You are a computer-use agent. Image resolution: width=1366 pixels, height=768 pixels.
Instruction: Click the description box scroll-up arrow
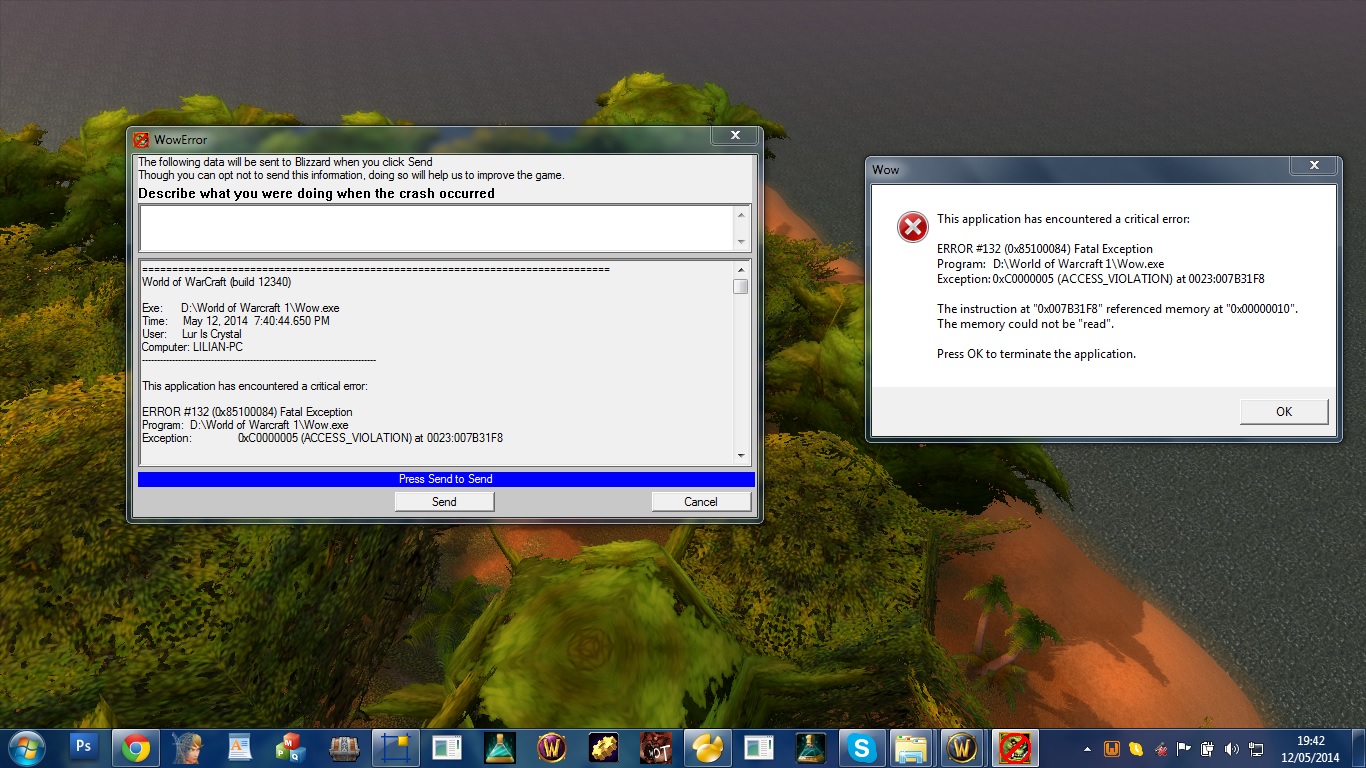pyautogui.click(x=741, y=215)
